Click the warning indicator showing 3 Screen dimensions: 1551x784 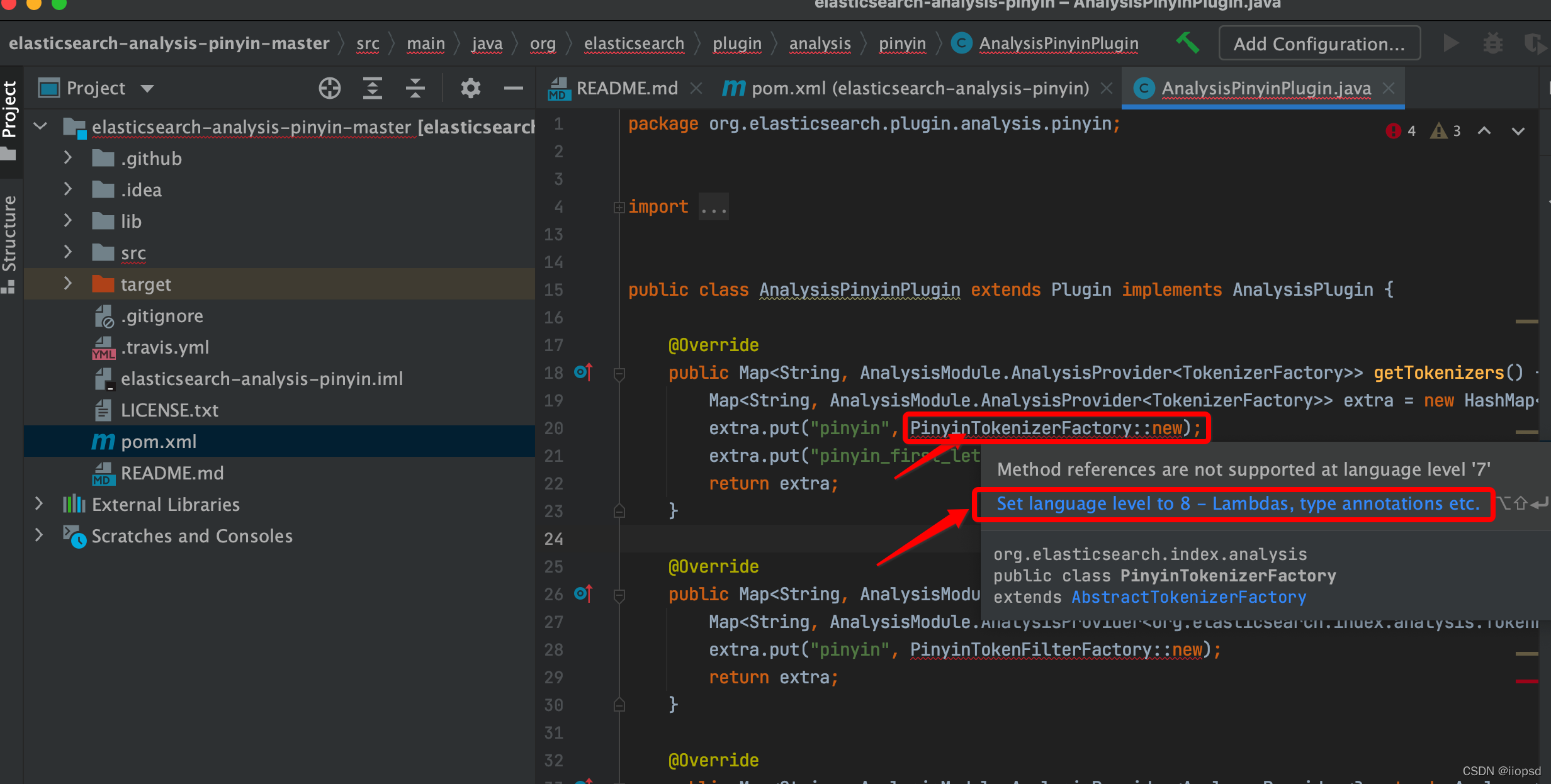pos(1445,131)
